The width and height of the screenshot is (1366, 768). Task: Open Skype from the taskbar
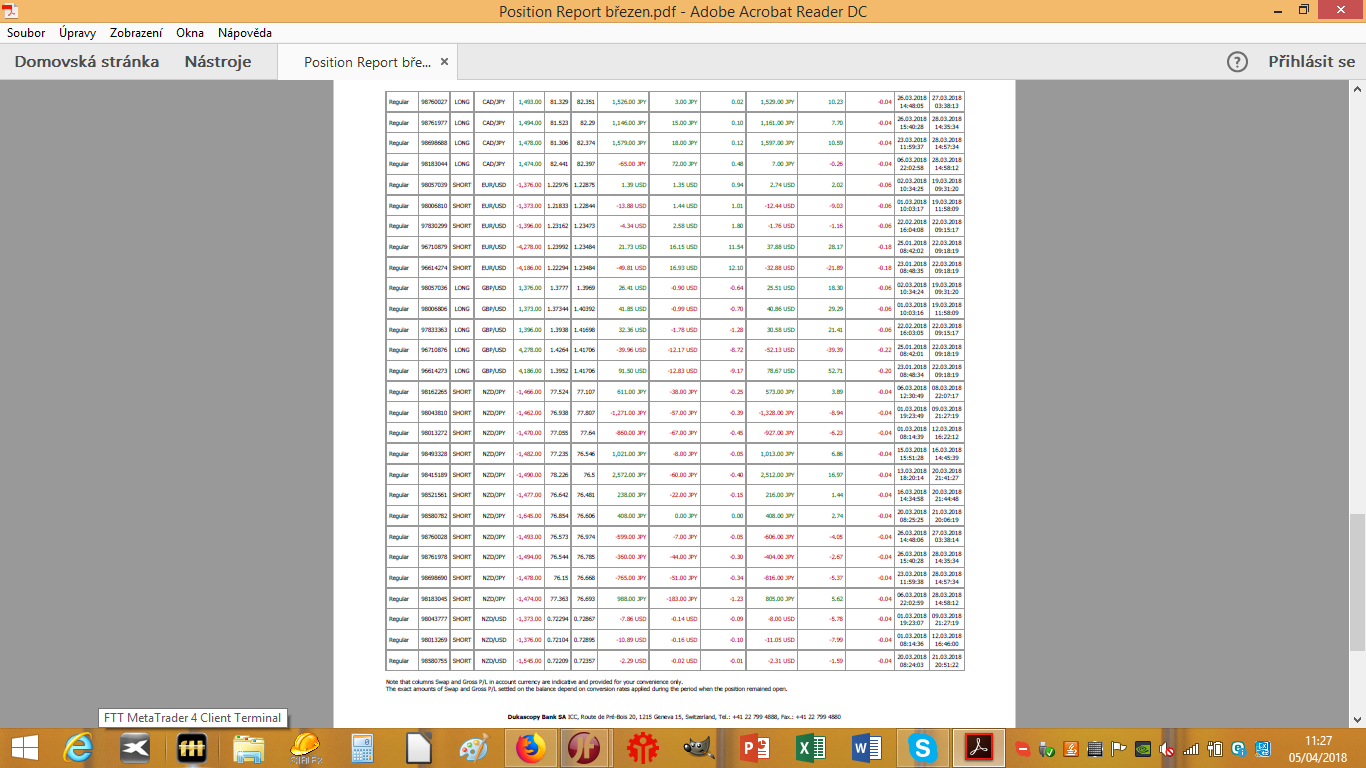point(919,748)
